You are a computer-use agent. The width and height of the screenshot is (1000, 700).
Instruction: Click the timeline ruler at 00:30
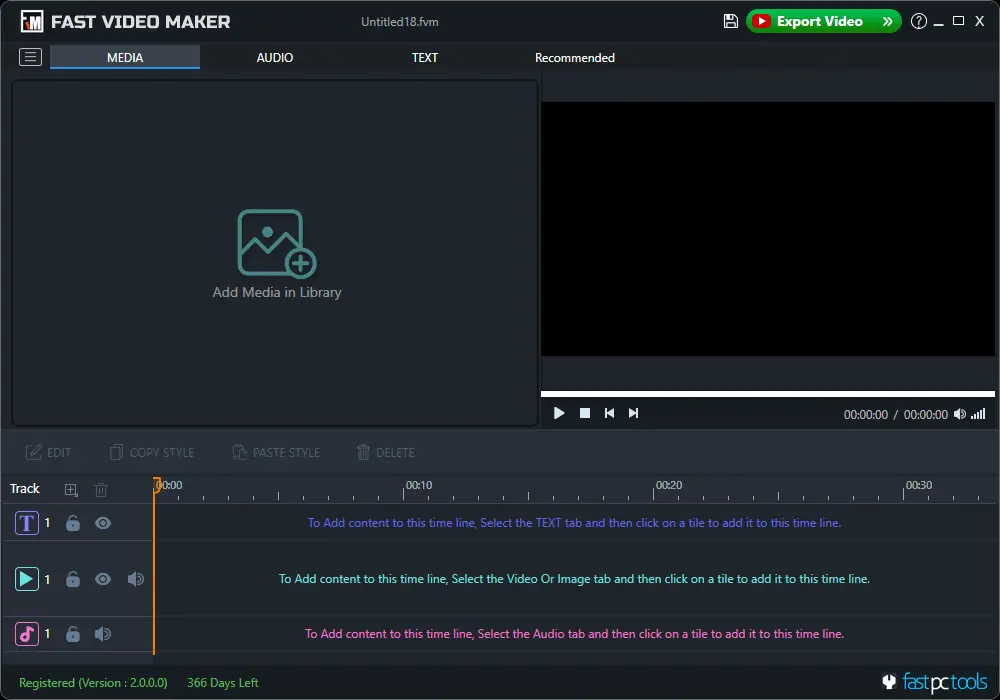(x=919, y=485)
